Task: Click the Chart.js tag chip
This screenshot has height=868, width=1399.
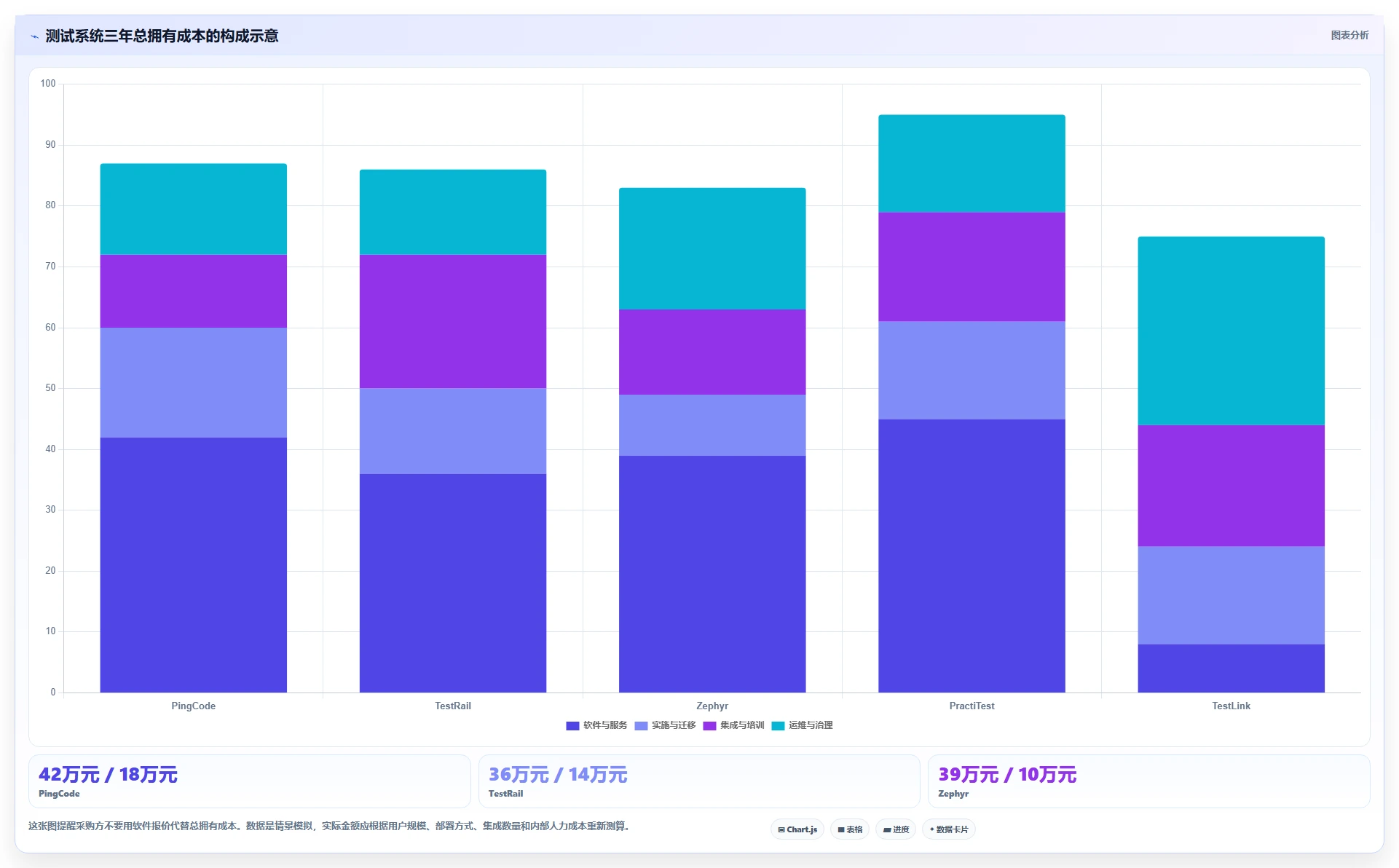Action: [x=797, y=829]
